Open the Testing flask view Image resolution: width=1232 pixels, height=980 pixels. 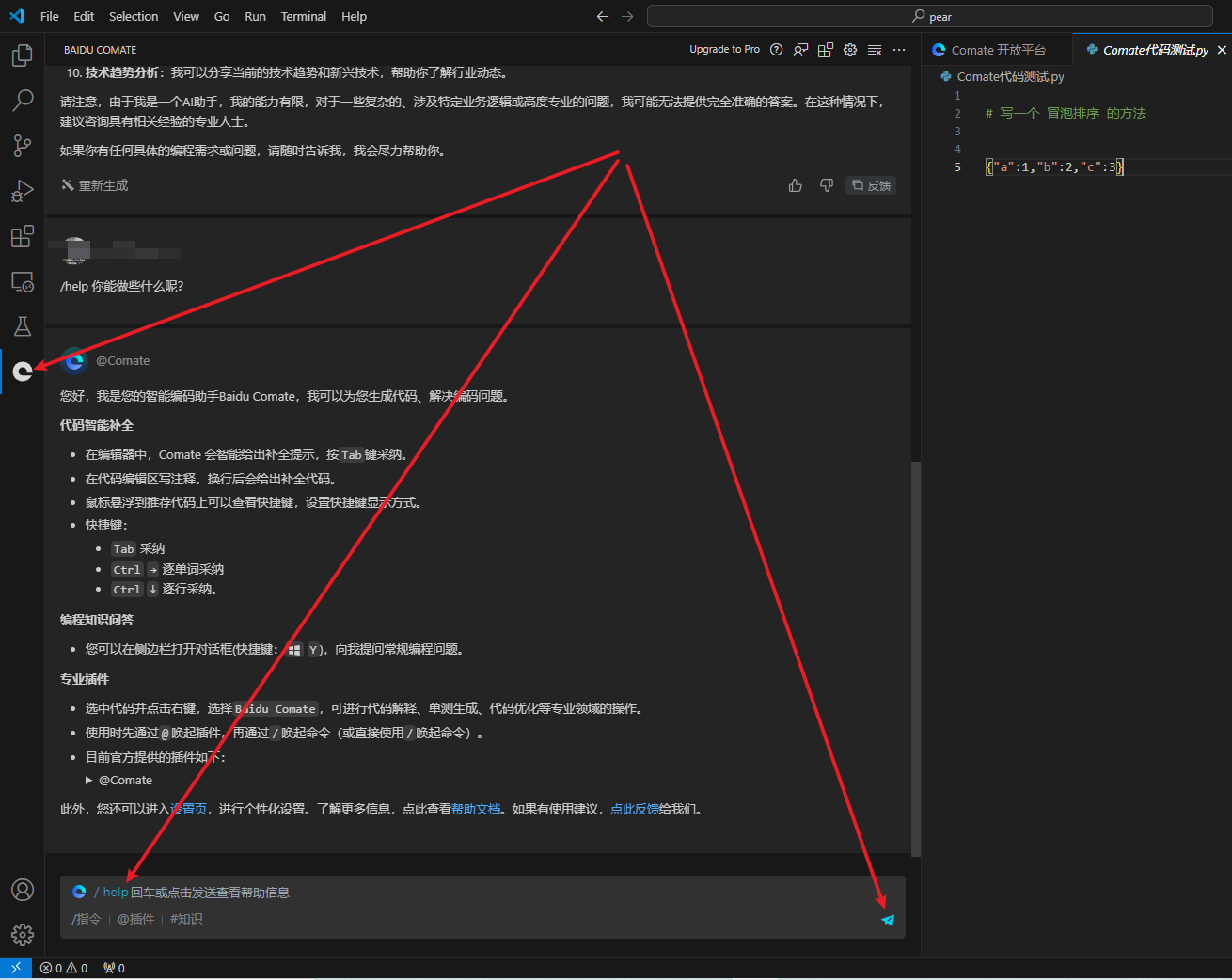[23, 326]
